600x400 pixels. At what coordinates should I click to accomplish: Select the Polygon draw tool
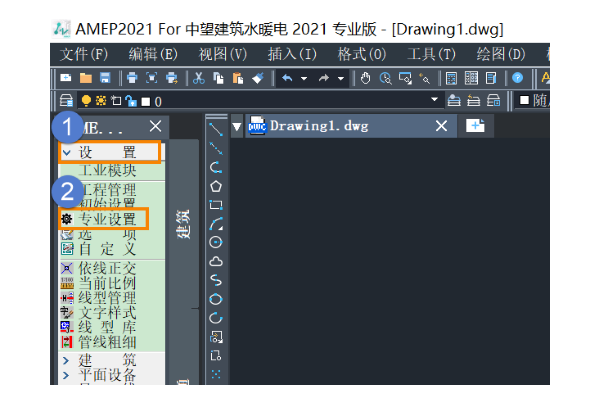pos(216,186)
